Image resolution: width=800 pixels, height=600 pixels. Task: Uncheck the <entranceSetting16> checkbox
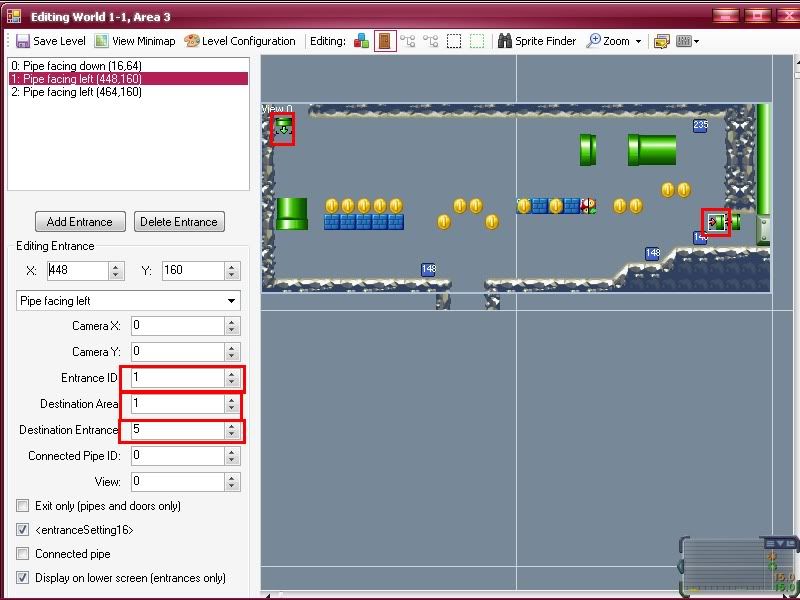pos(22,530)
